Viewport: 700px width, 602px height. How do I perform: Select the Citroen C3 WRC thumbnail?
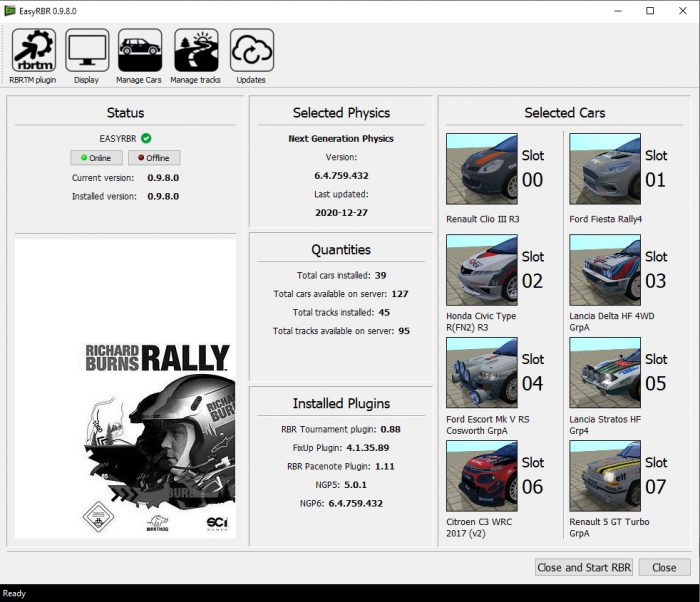pyautogui.click(x=482, y=476)
